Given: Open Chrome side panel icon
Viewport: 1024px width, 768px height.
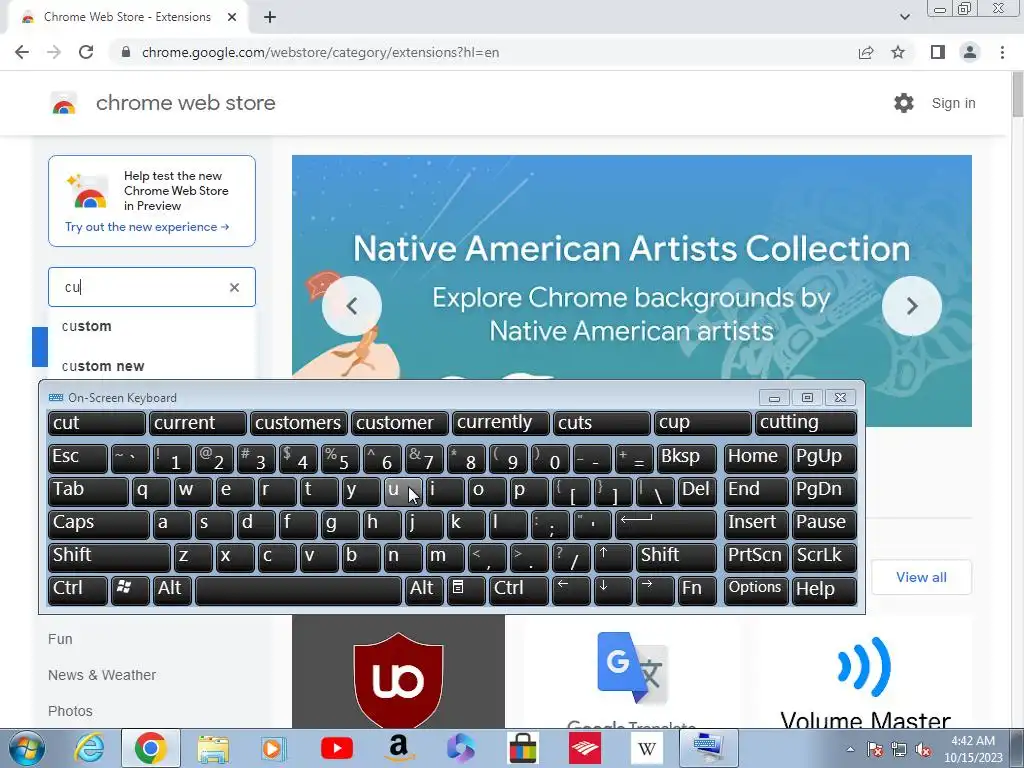Looking at the screenshot, I should pos(938,52).
